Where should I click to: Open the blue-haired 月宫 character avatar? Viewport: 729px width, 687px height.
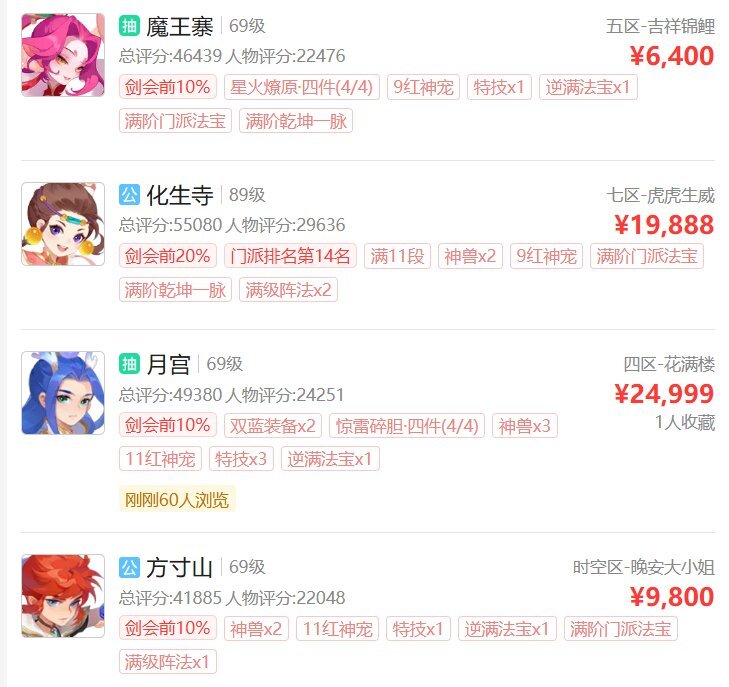point(63,393)
